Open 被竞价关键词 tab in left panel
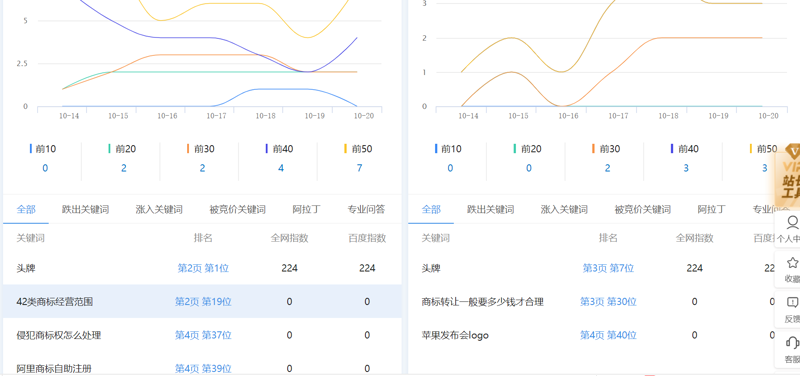800x376 pixels. [237, 209]
